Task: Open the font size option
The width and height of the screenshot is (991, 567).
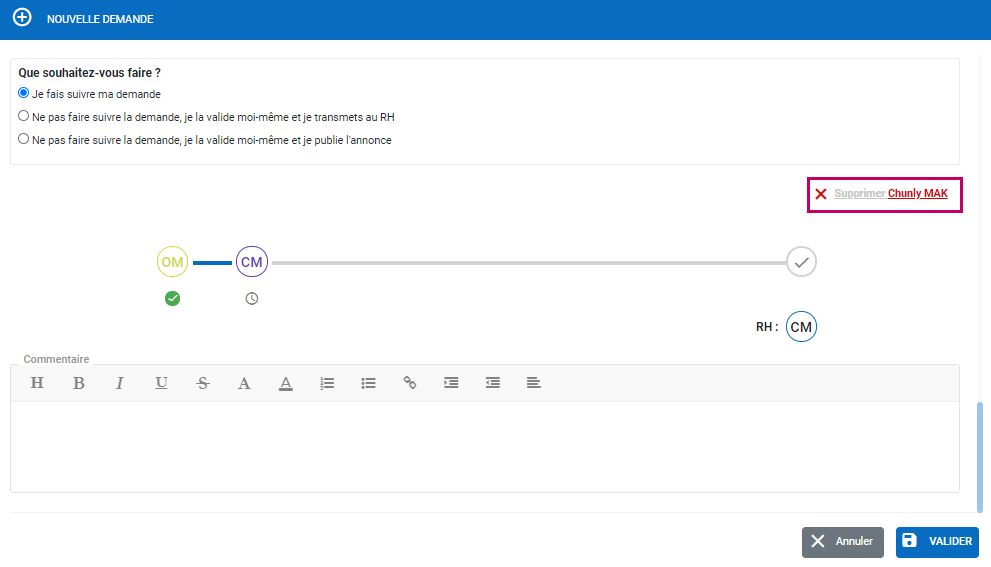Action: (x=244, y=383)
